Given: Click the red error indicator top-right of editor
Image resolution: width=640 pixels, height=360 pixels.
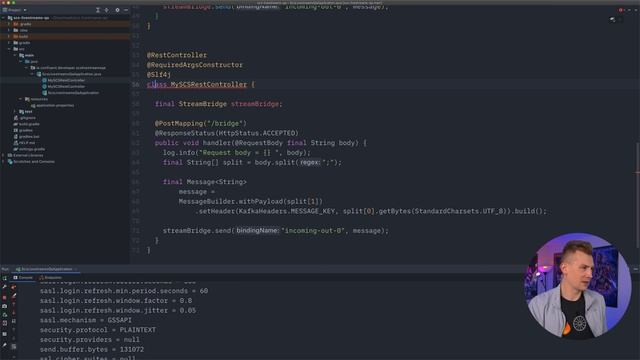Looking at the screenshot, I should (x=620, y=10).
